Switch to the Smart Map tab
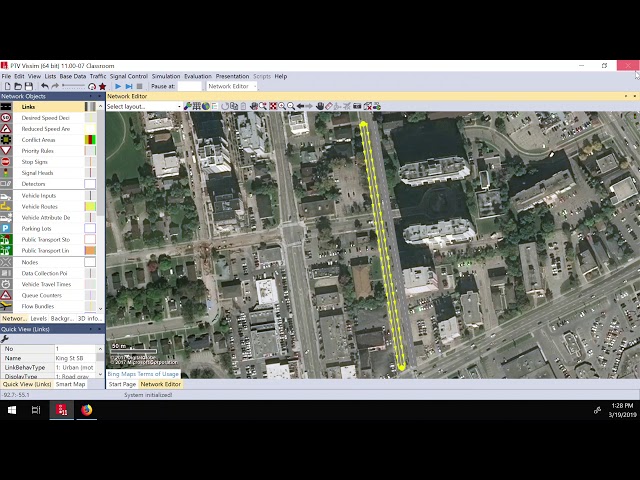Screen dimensions: 640x480 [x=71, y=384]
